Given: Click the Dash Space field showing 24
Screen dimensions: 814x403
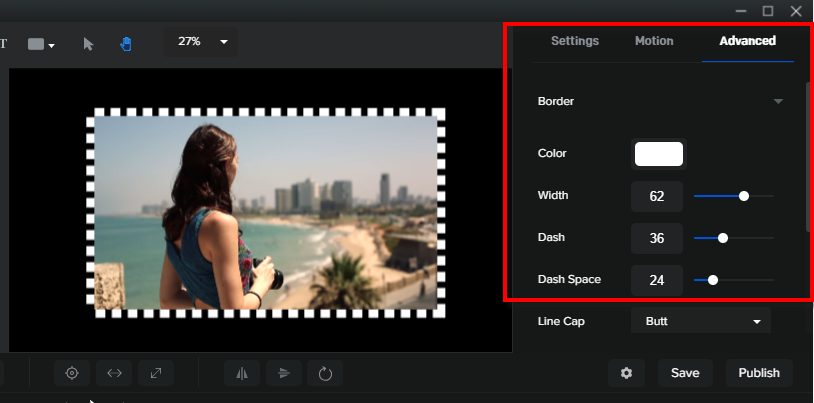Looking at the screenshot, I should [x=657, y=280].
